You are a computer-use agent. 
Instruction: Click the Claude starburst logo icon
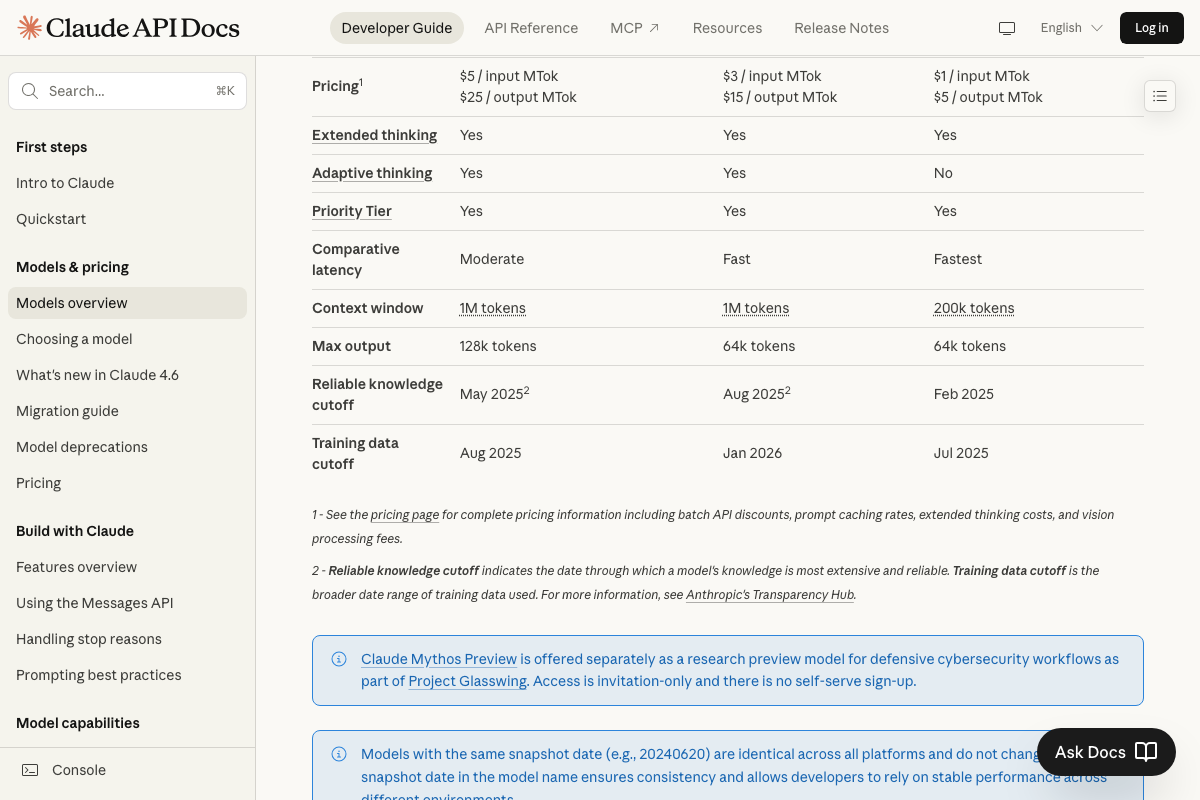pos(30,27)
